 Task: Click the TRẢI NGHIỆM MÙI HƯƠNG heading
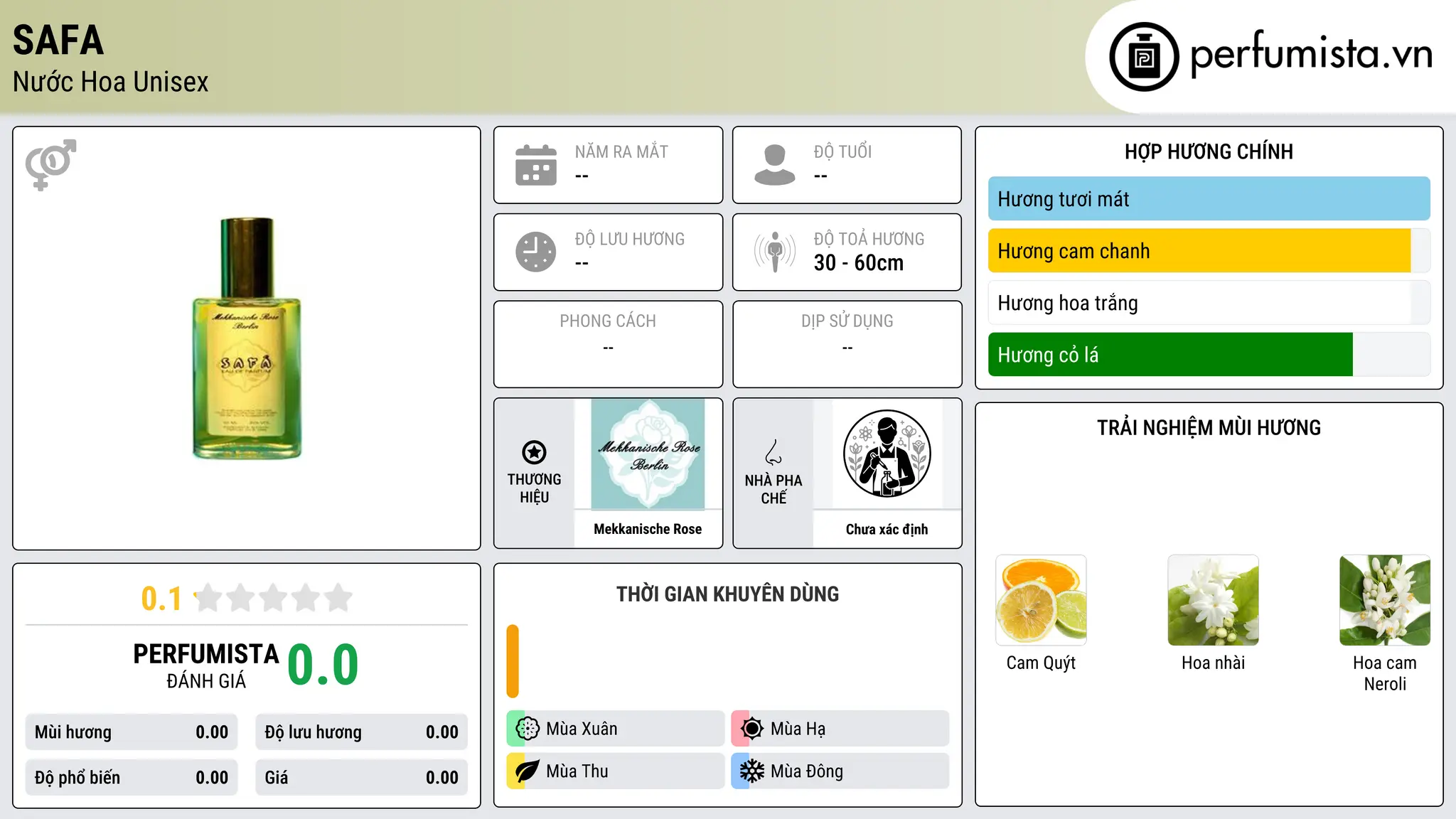(1209, 427)
